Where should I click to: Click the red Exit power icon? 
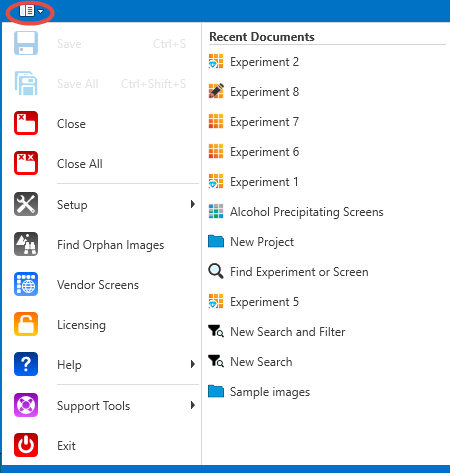(26, 445)
